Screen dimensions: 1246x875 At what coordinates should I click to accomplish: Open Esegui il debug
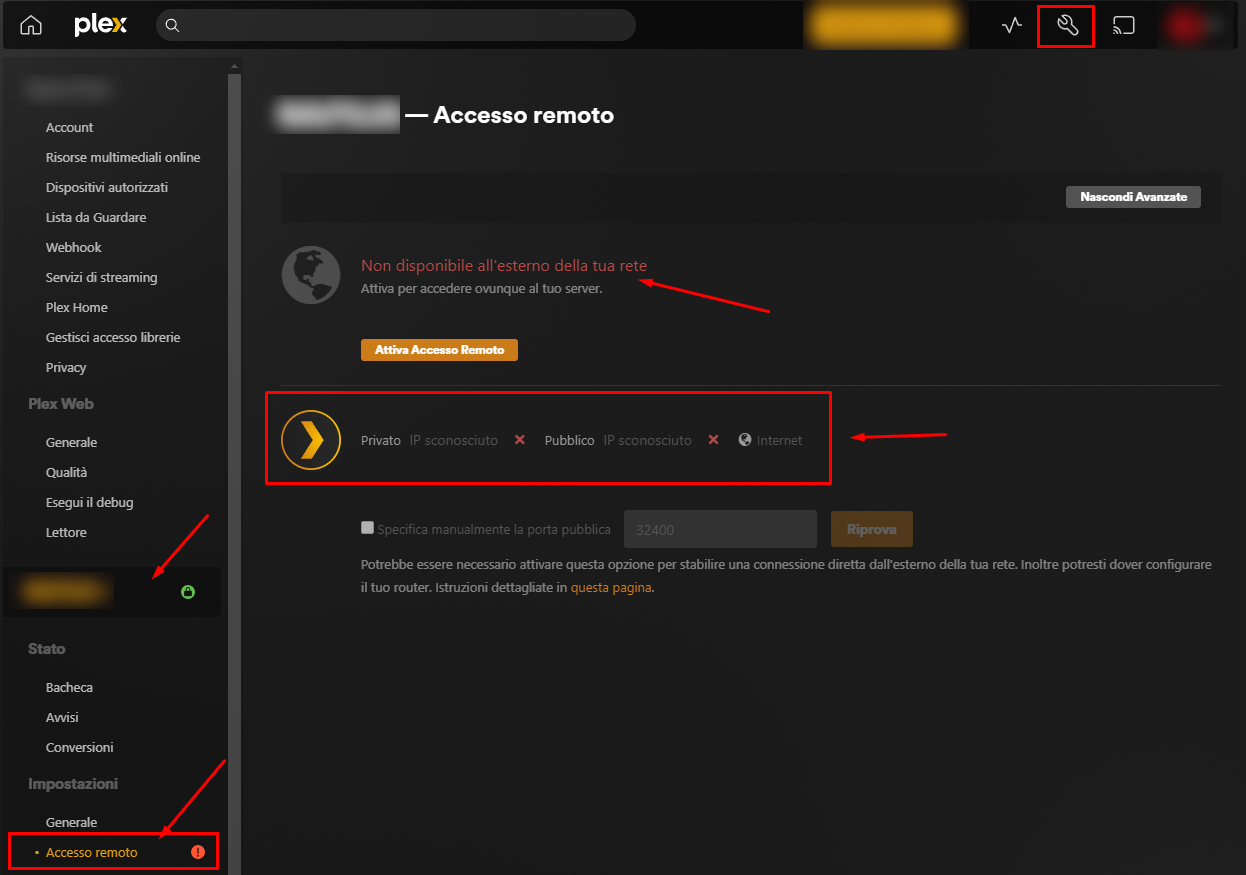(x=89, y=502)
